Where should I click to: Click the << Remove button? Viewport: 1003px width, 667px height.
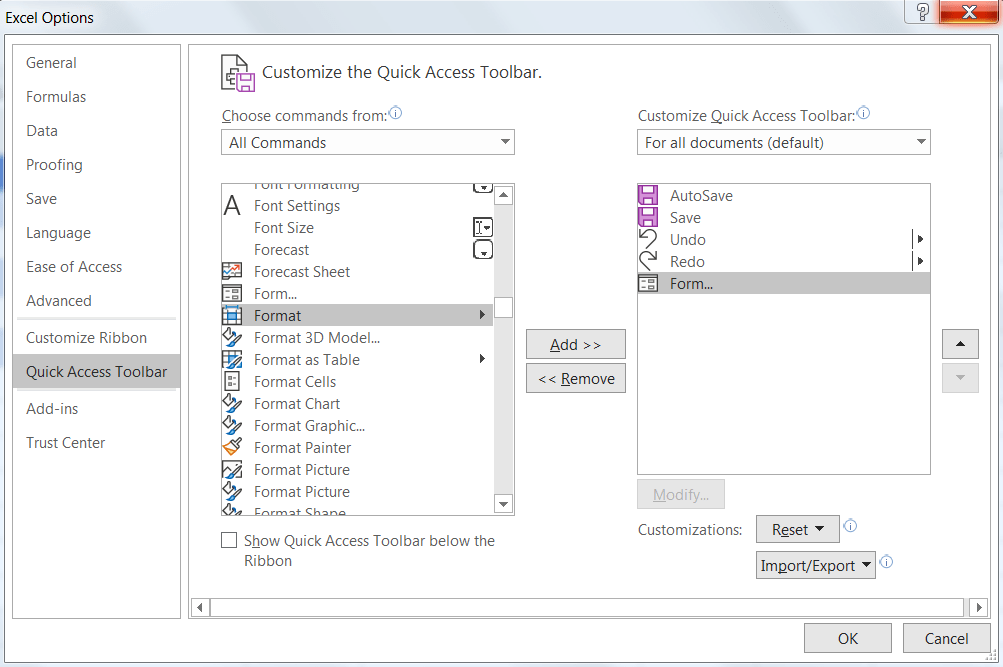coord(575,379)
